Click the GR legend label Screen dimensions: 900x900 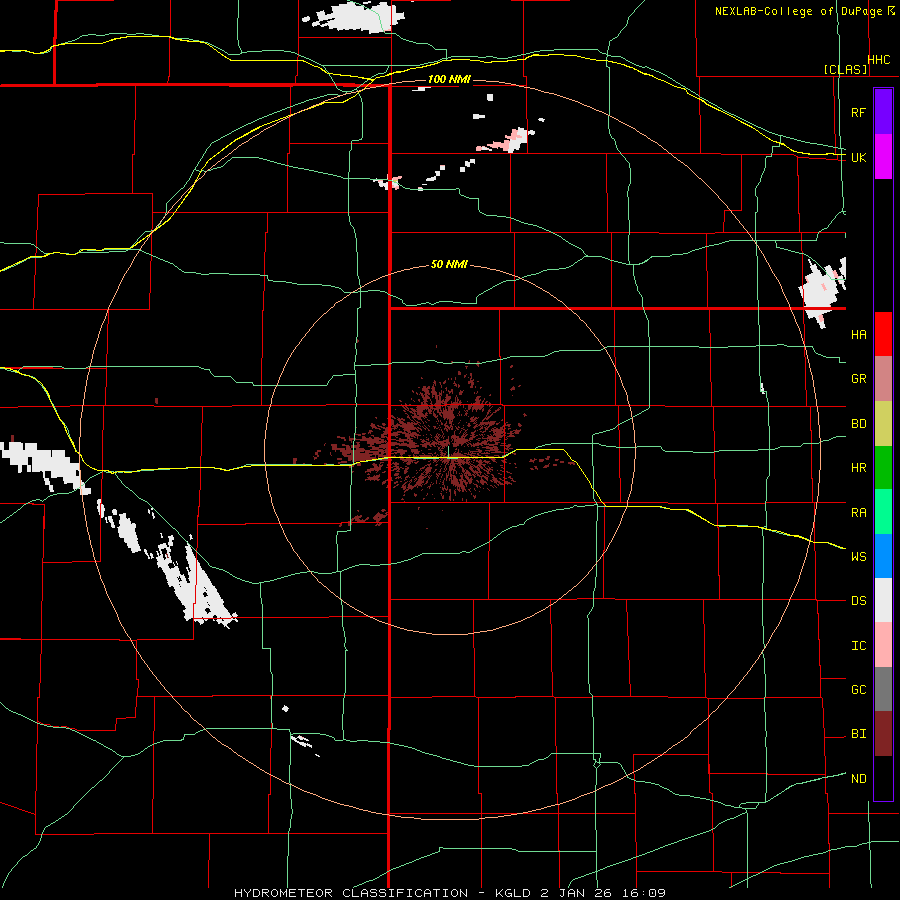[x=858, y=379]
